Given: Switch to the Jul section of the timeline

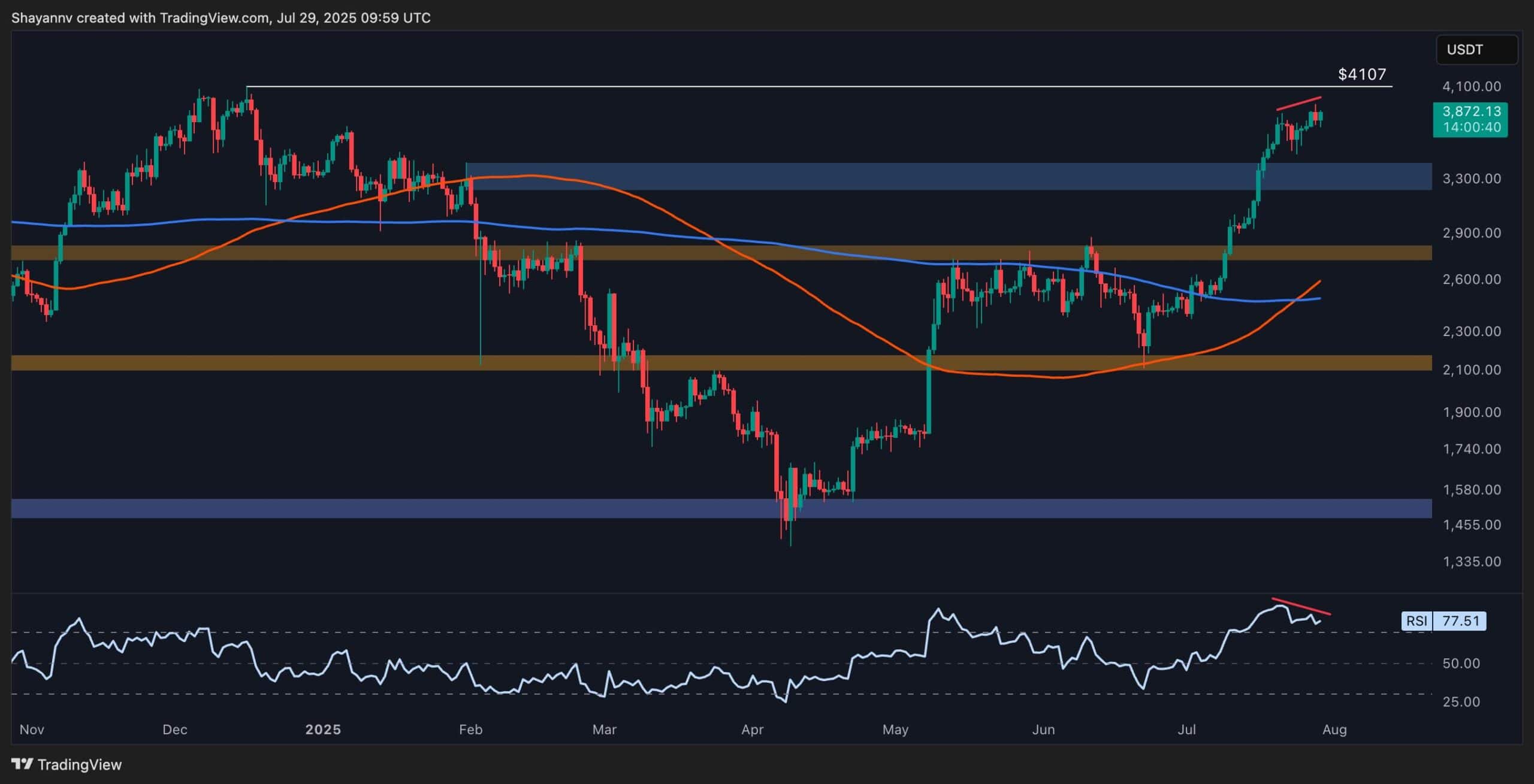Looking at the screenshot, I should pos(1187,729).
